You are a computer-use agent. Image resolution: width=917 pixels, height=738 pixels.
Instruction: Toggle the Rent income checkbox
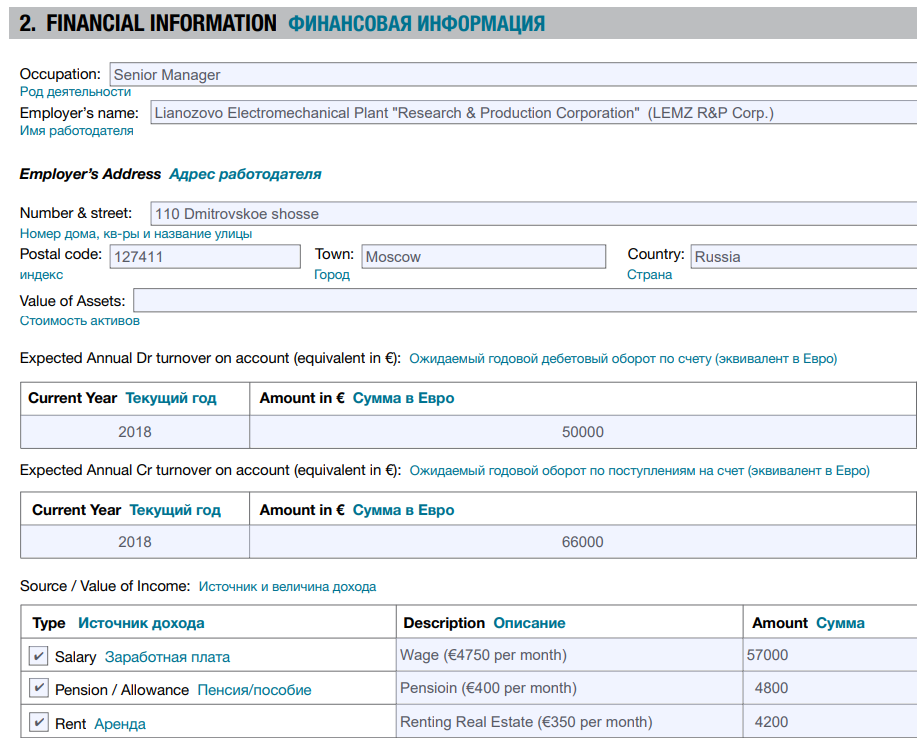[39, 722]
